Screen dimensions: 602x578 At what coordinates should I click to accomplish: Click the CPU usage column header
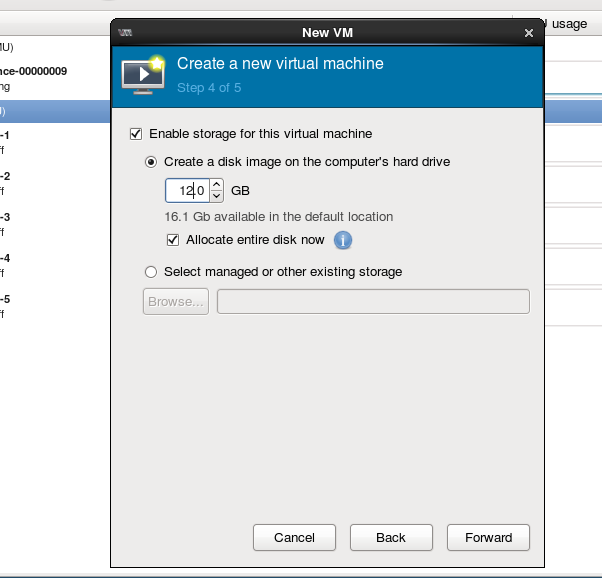tap(560, 24)
